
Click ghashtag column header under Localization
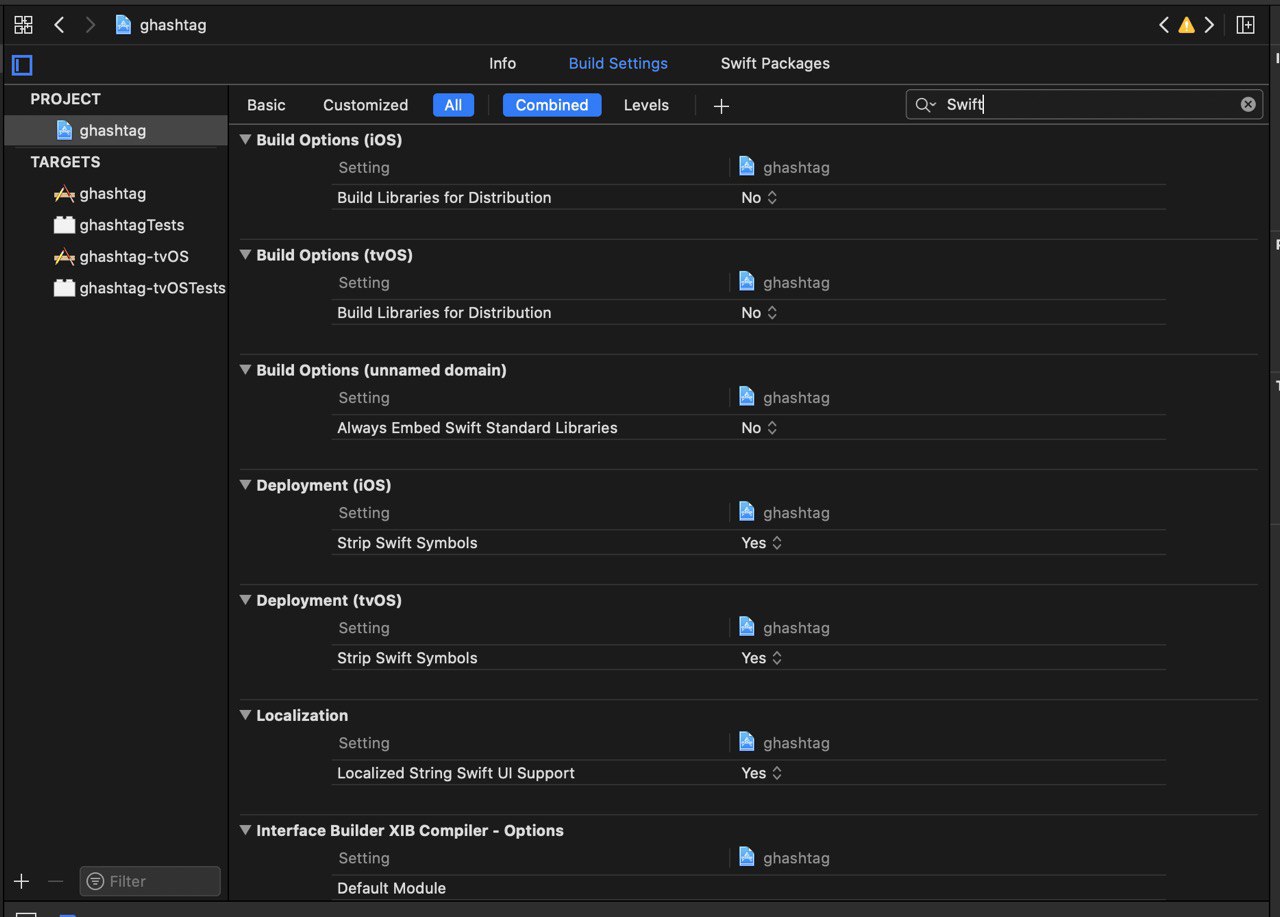(x=785, y=742)
